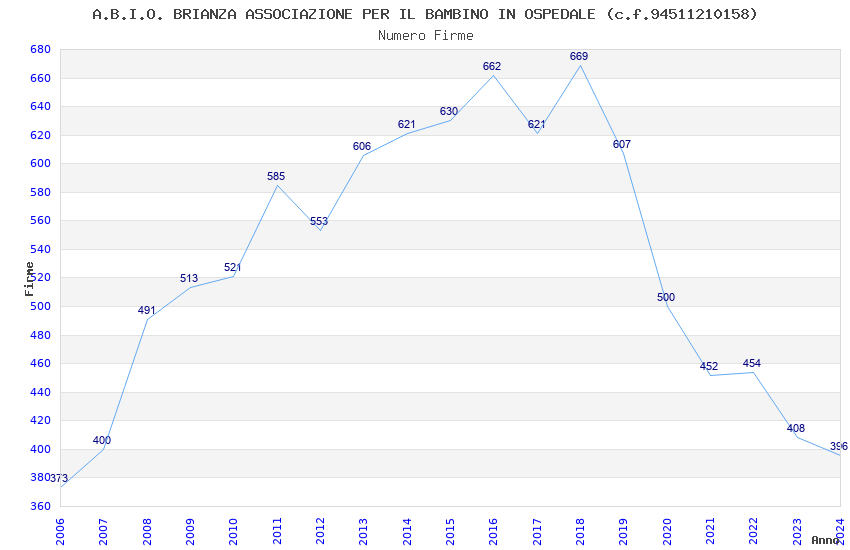
Task: Click the 460 y-axis tick value
Action: [x=41, y=364]
